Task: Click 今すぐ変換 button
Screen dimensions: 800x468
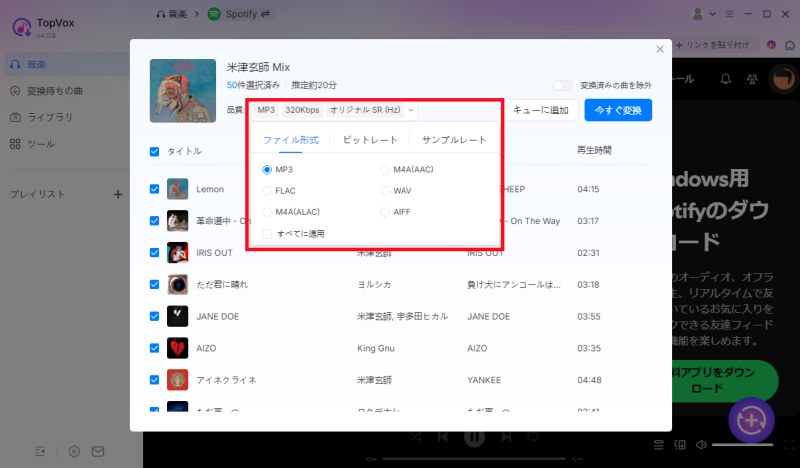Action: (x=618, y=110)
